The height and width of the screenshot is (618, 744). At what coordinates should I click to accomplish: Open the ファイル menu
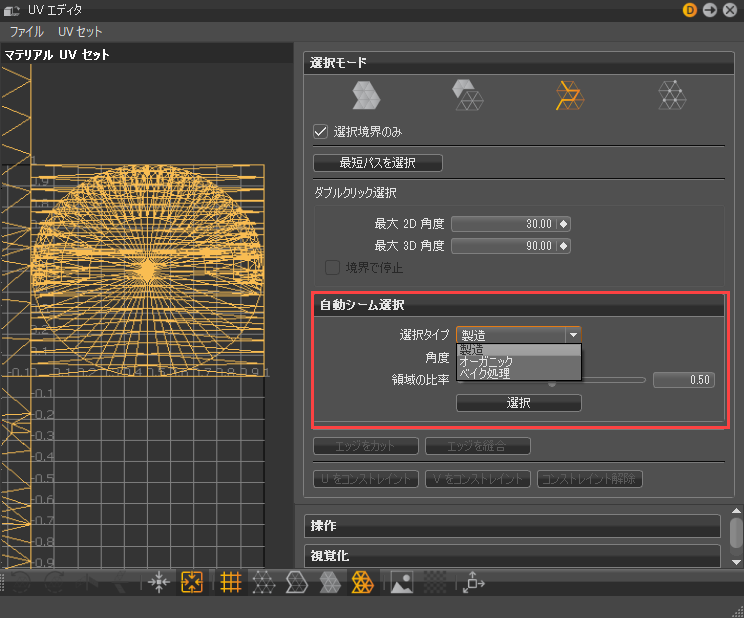click(27, 32)
